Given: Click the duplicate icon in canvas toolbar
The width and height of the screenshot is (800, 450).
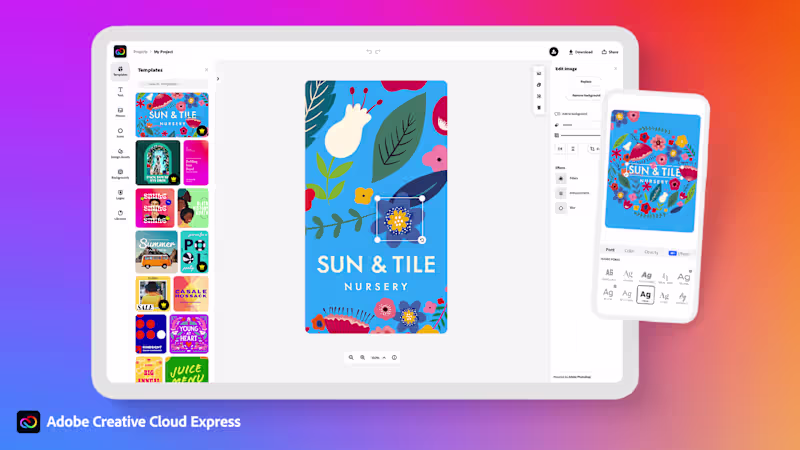Looking at the screenshot, I should pyautogui.click(x=539, y=85).
